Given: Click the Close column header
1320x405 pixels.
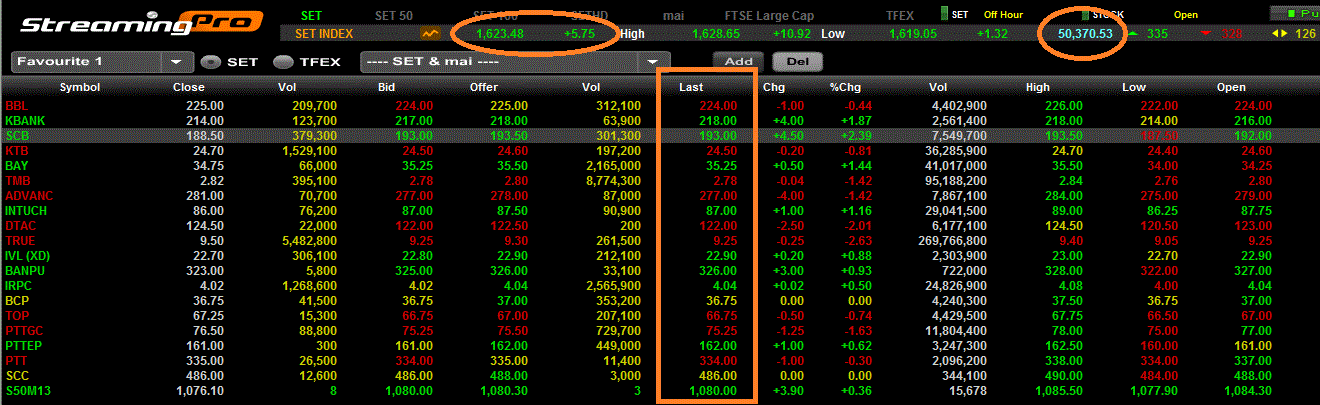Looking at the screenshot, I should [188, 87].
